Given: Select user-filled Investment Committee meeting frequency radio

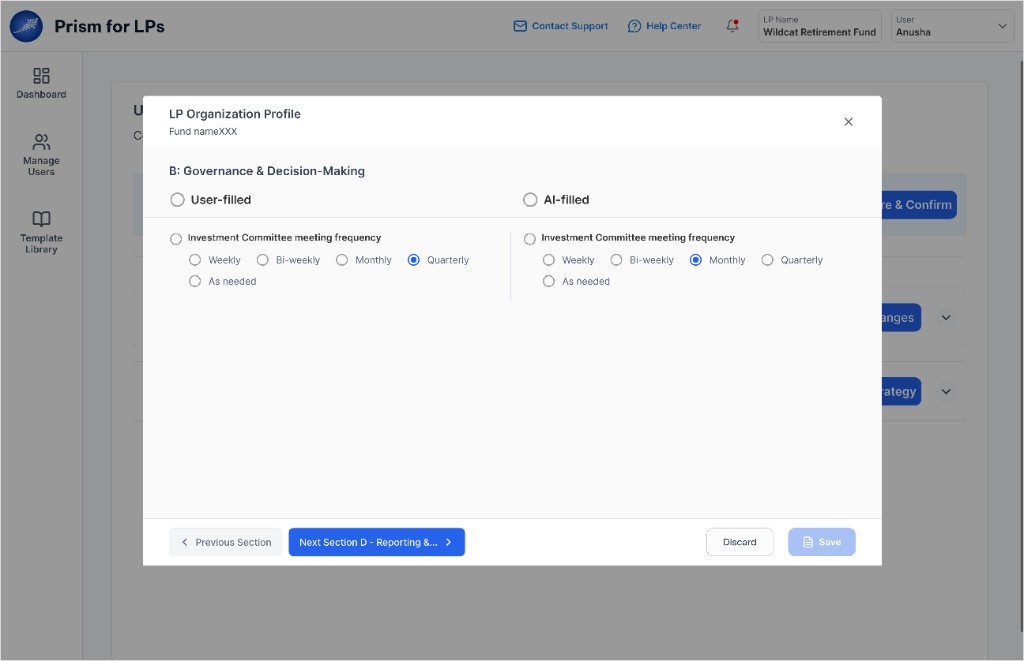Looking at the screenshot, I should tap(176, 238).
